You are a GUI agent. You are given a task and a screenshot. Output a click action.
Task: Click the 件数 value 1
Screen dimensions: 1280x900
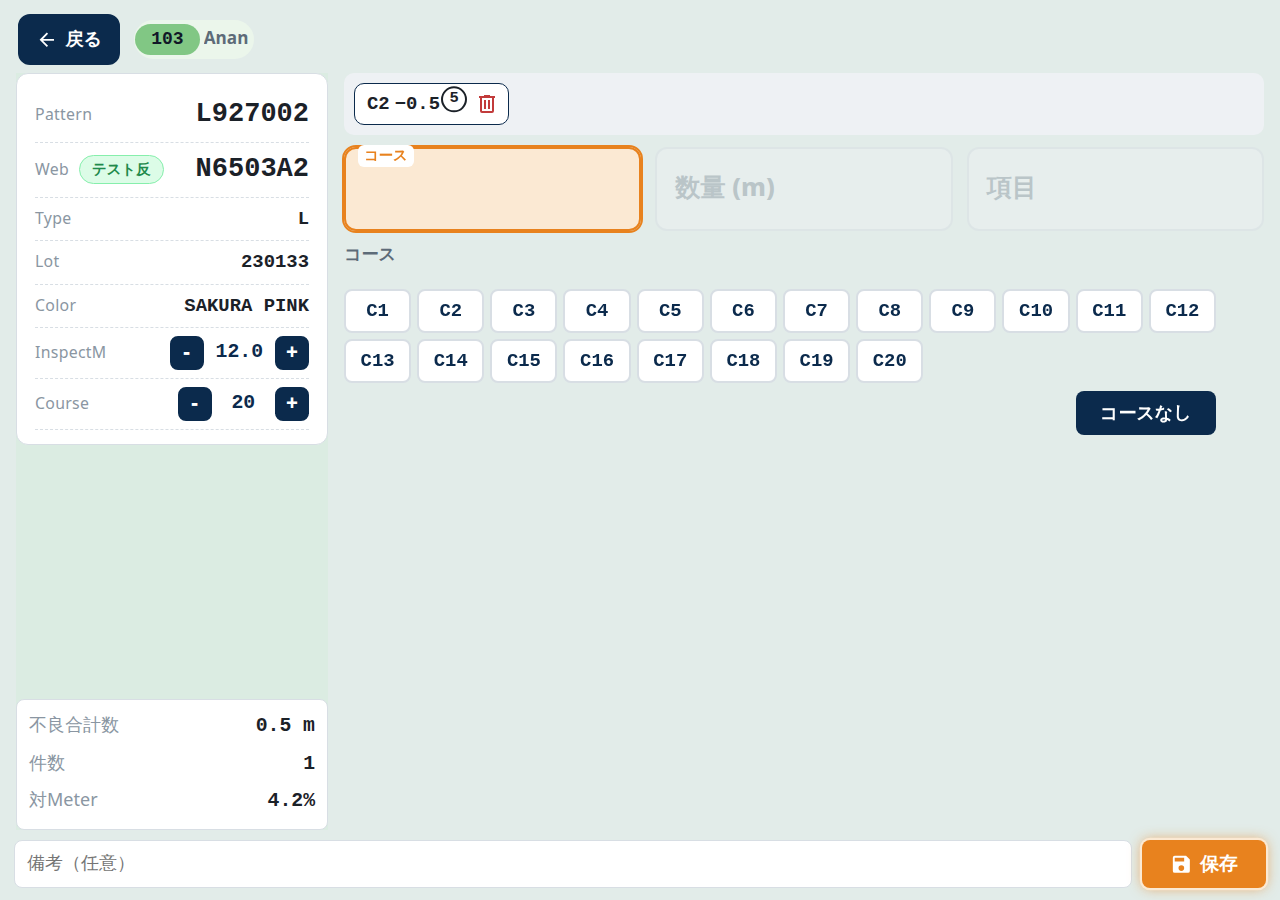(309, 764)
